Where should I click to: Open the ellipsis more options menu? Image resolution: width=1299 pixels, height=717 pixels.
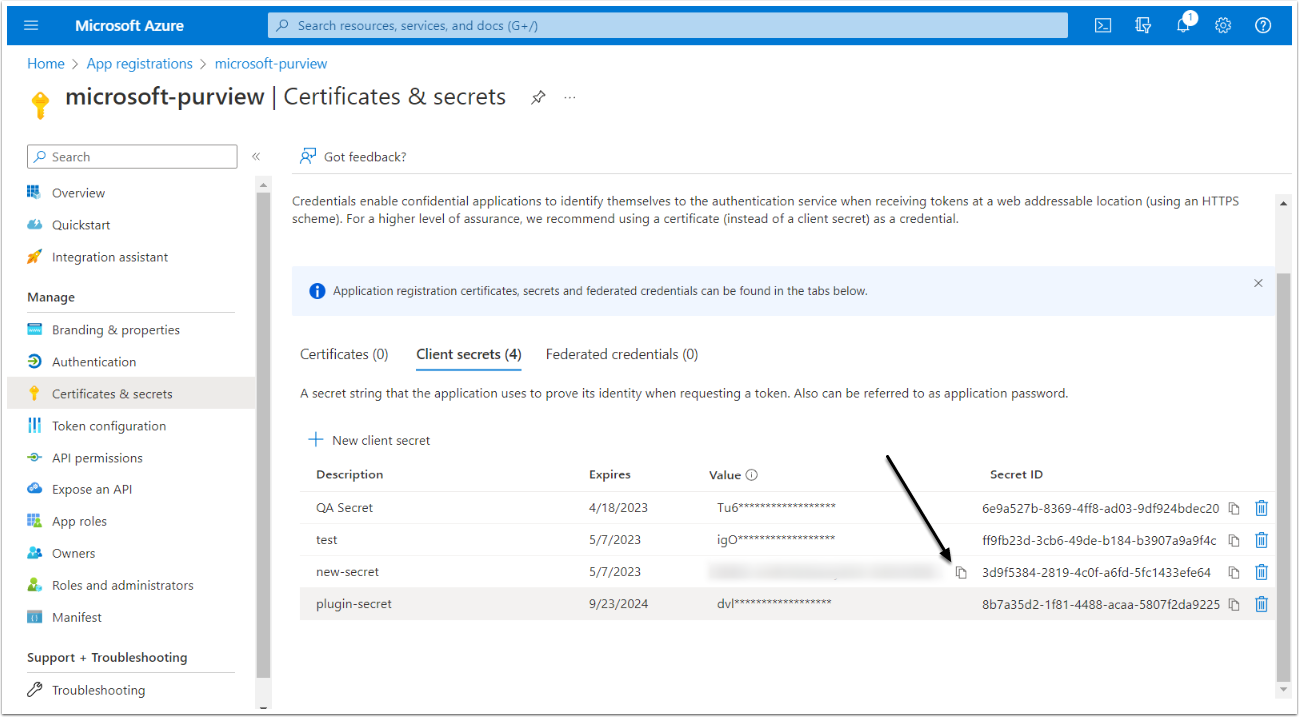pos(570,97)
